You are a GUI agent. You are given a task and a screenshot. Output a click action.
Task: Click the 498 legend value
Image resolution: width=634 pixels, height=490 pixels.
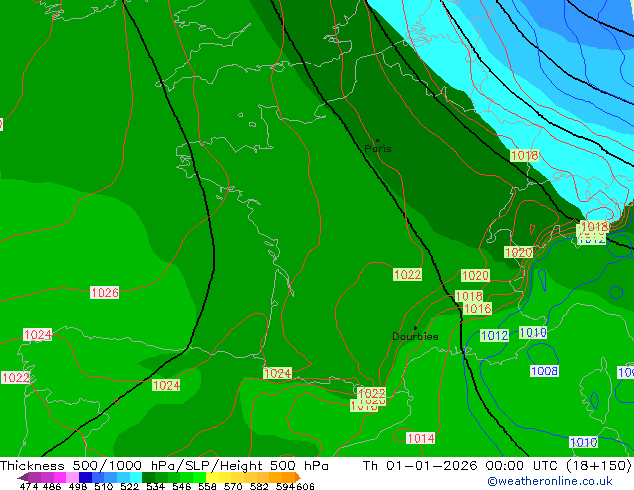click(x=78, y=486)
